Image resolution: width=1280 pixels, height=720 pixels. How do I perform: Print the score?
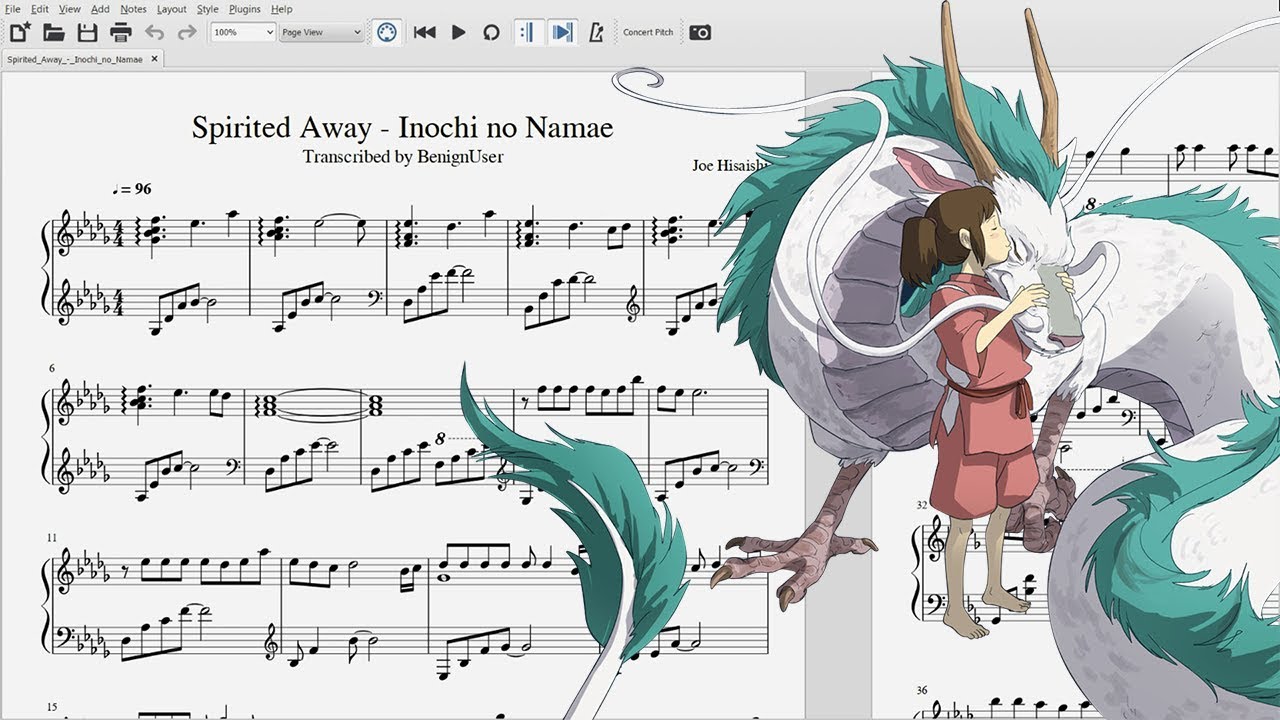point(121,32)
